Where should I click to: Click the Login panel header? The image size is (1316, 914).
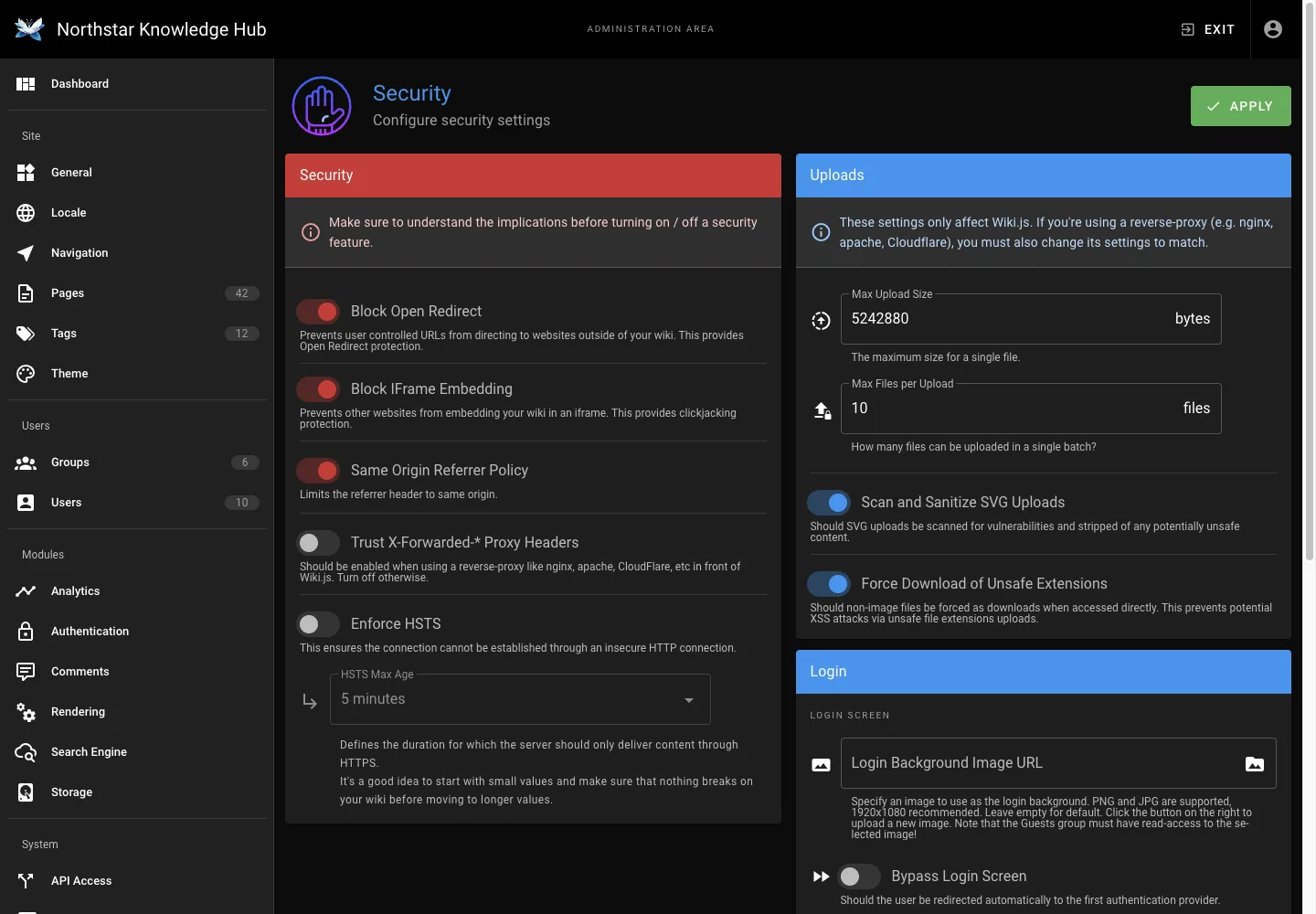pos(1044,672)
